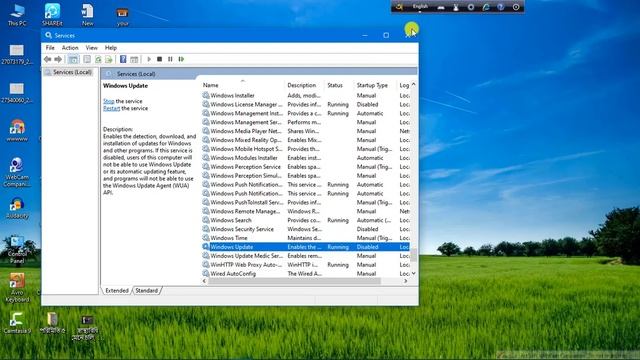Click the Export List toolbar icon
640x360 pixels.
(x=109, y=59)
